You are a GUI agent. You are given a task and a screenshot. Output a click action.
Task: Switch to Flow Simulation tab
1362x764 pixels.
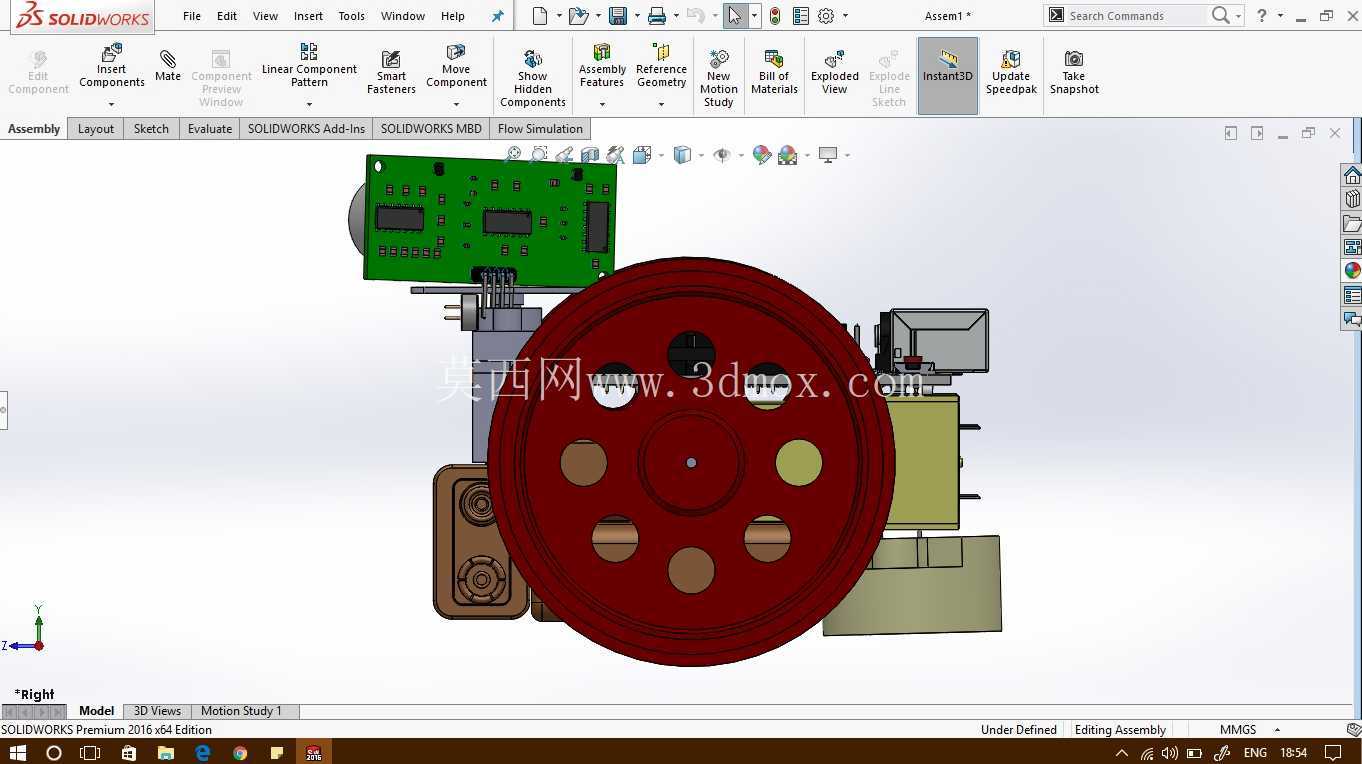pos(540,129)
